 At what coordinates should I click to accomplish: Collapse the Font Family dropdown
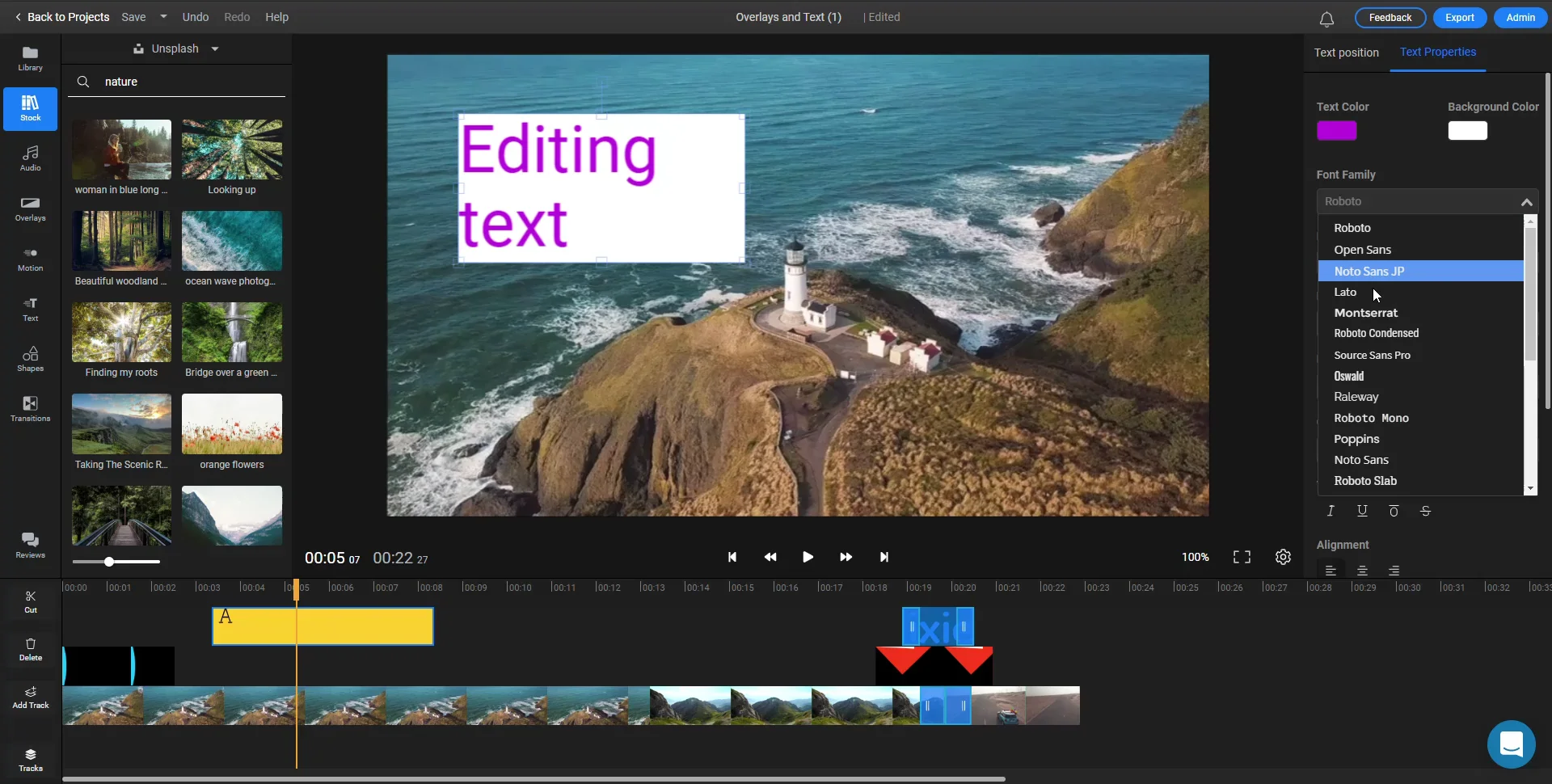pos(1526,201)
